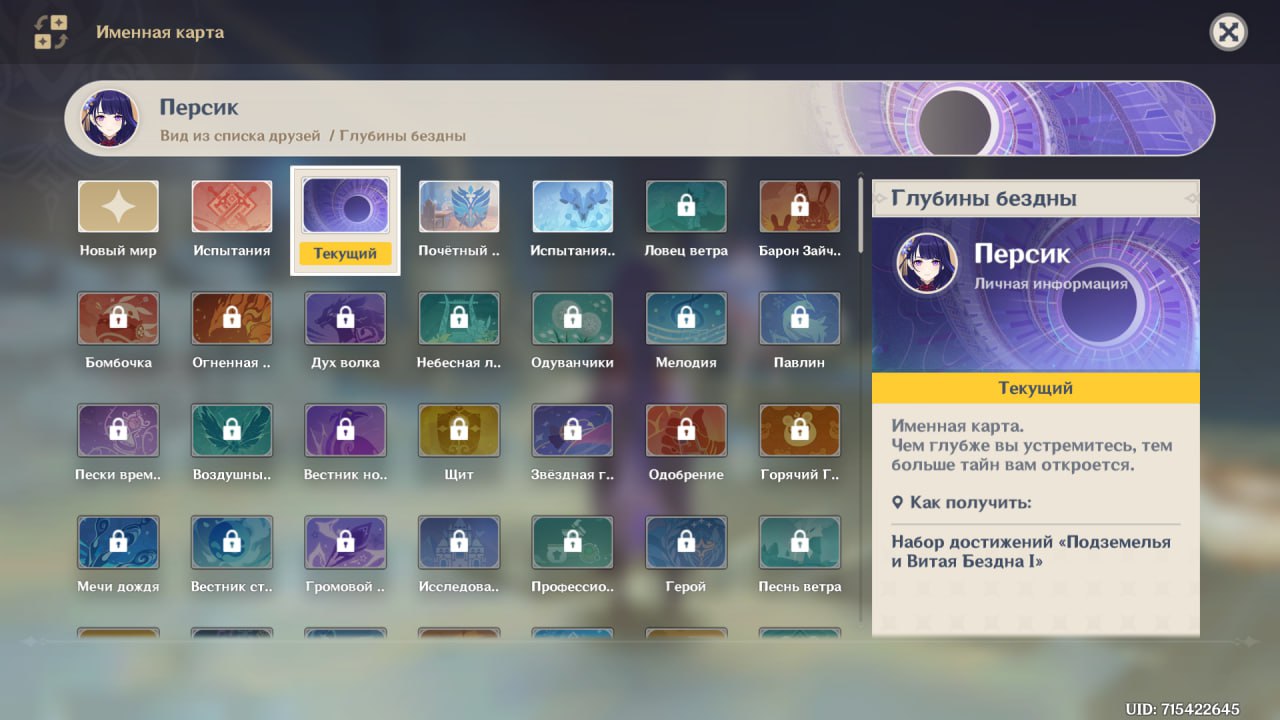Screen dimensions: 1280x720
Task: Click the avatar in the top preview banner
Action: (x=110, y=118)
